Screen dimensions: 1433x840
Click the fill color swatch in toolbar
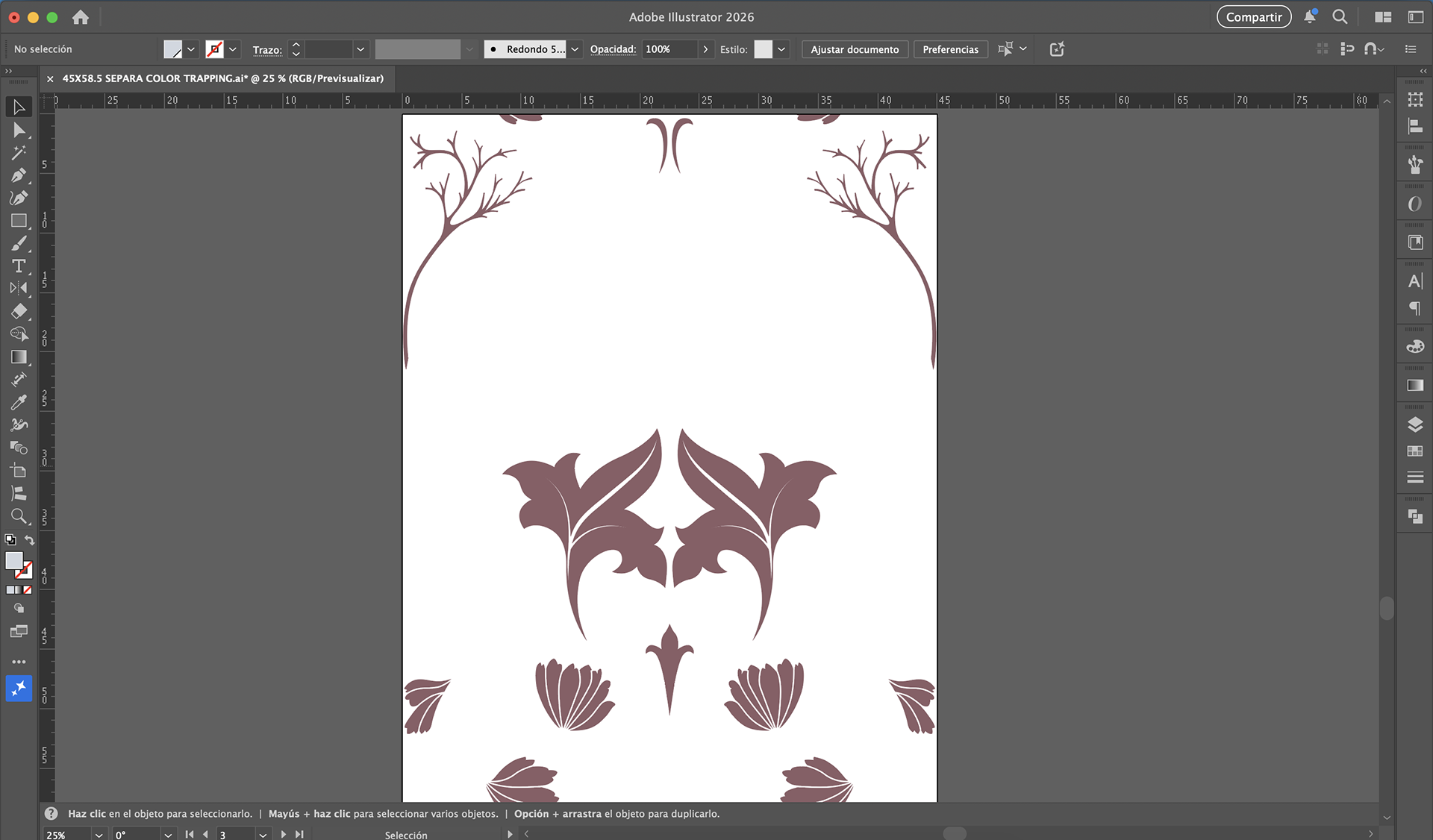(13, 561)
